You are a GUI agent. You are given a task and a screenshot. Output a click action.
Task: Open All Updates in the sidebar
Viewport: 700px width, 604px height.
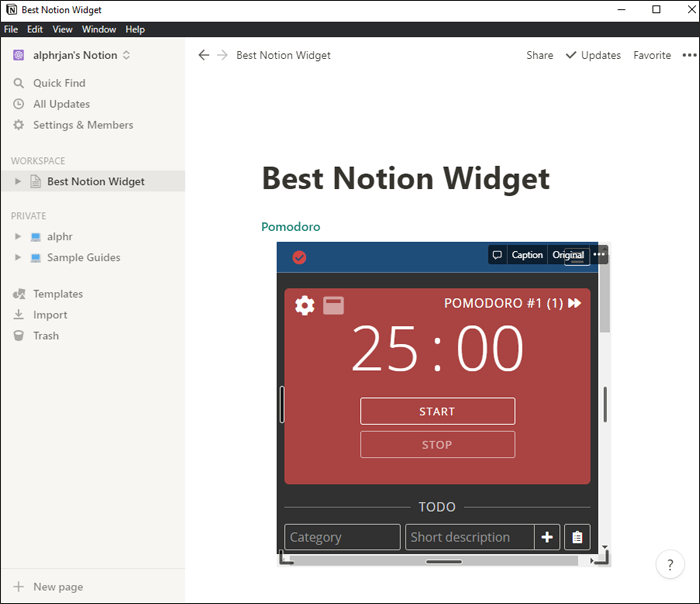[x=93, y=104]
